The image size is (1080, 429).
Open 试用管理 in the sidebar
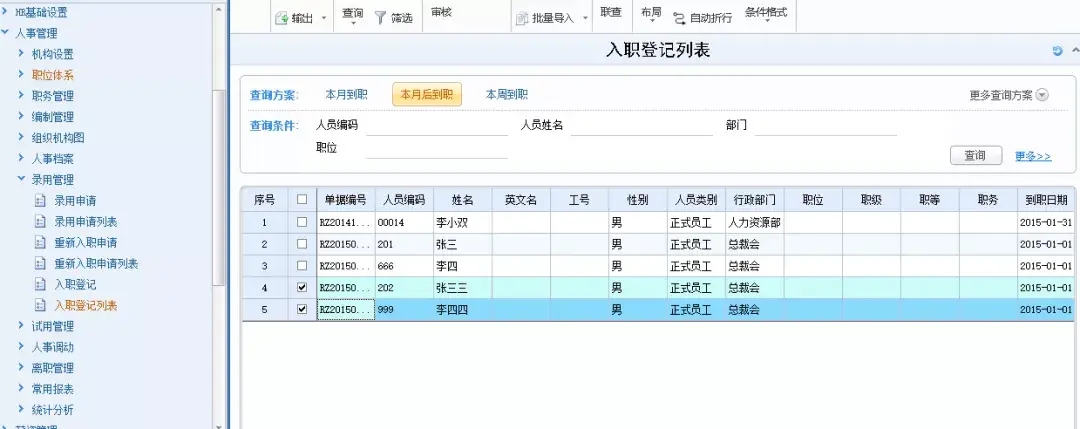[52, 326]
